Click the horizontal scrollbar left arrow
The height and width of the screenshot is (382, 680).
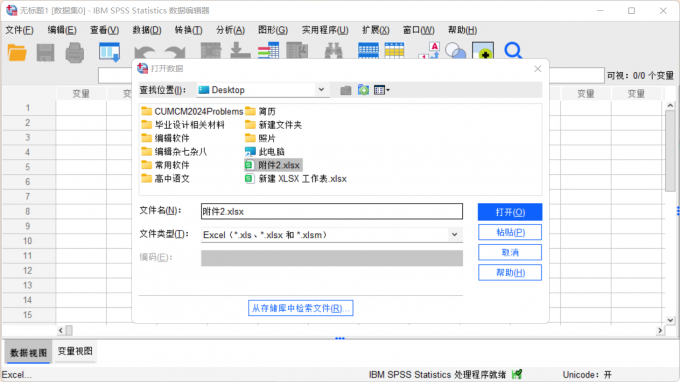(61, 330)
